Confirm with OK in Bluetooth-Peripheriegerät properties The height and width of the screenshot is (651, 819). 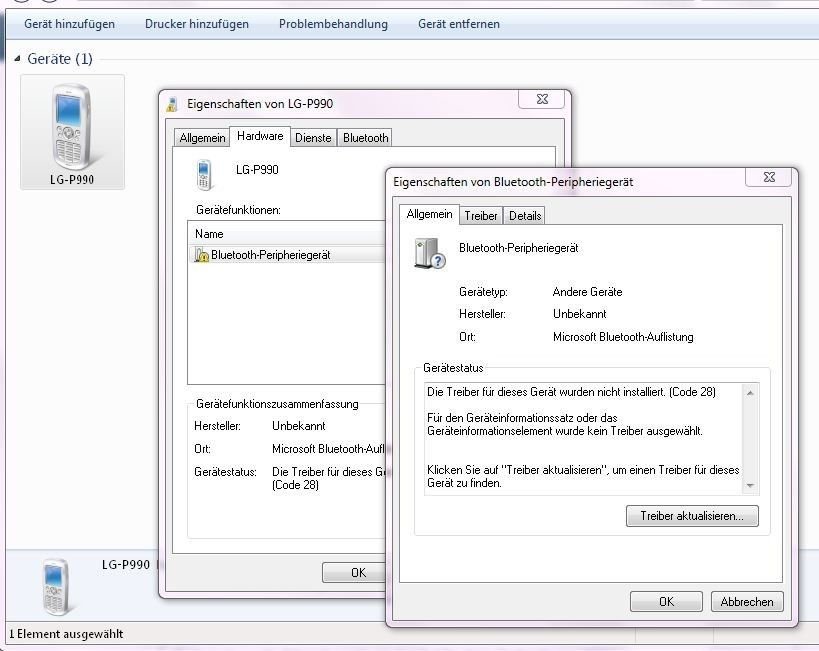pos(666,602)
